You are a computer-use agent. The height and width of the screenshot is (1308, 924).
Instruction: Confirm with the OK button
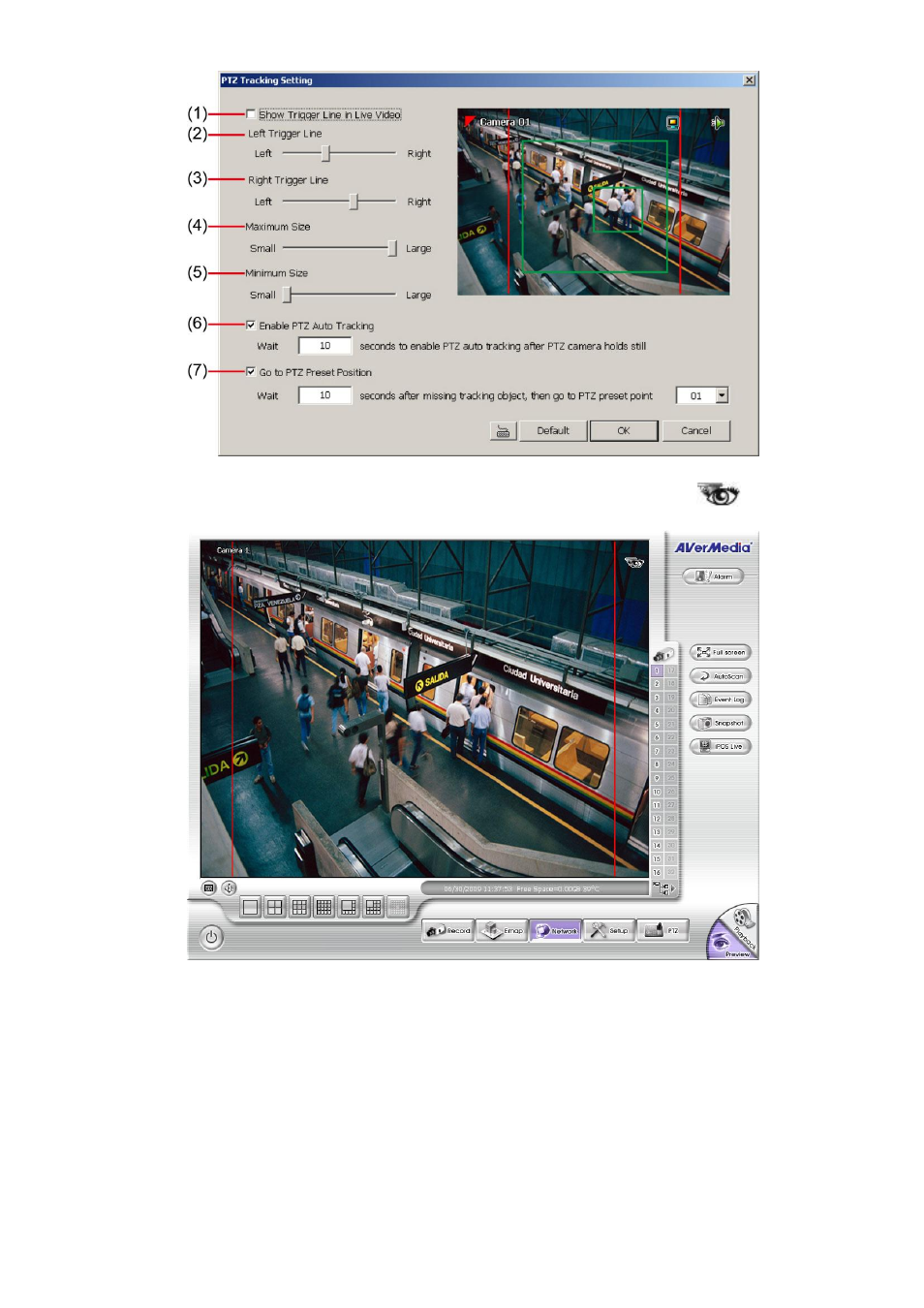point(624,431)
